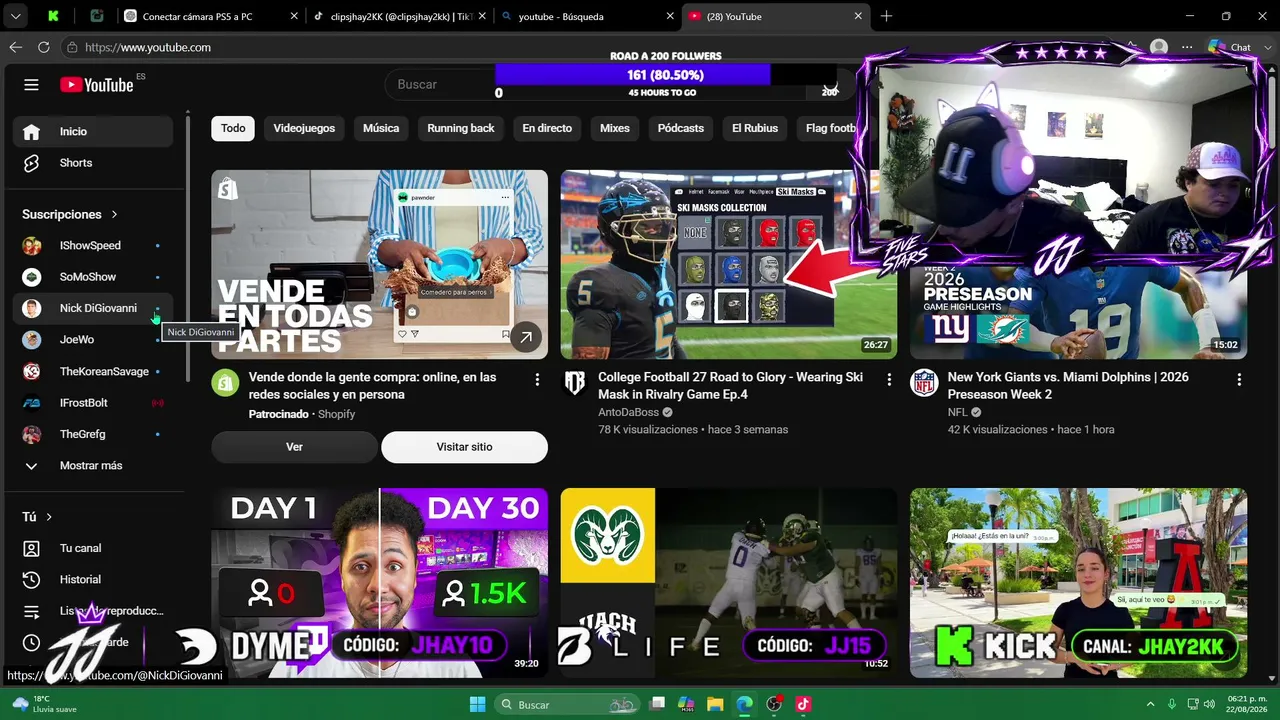Image resolution: width=1280 pixels, height=720 pixels.
Task: Open more options for the Shopify ad
Action: [x=537, y=380]
